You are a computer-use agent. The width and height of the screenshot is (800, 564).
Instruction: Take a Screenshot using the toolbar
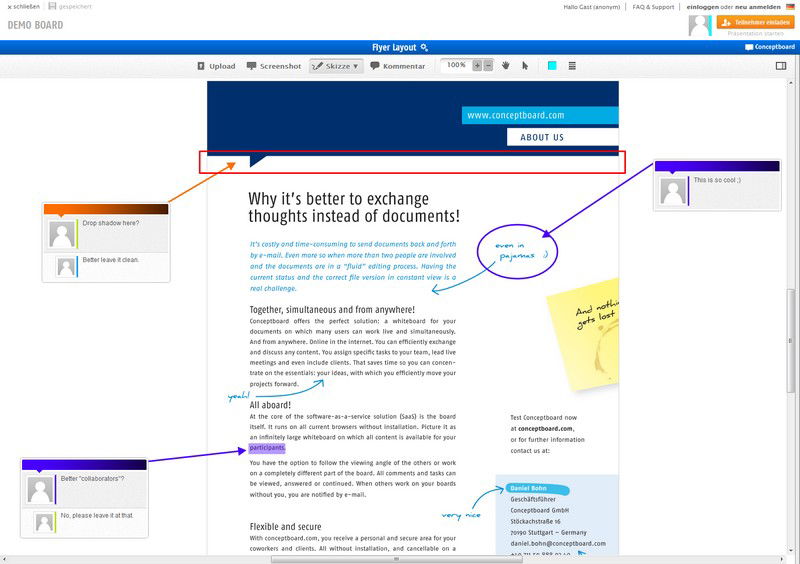tap(274, 66)
